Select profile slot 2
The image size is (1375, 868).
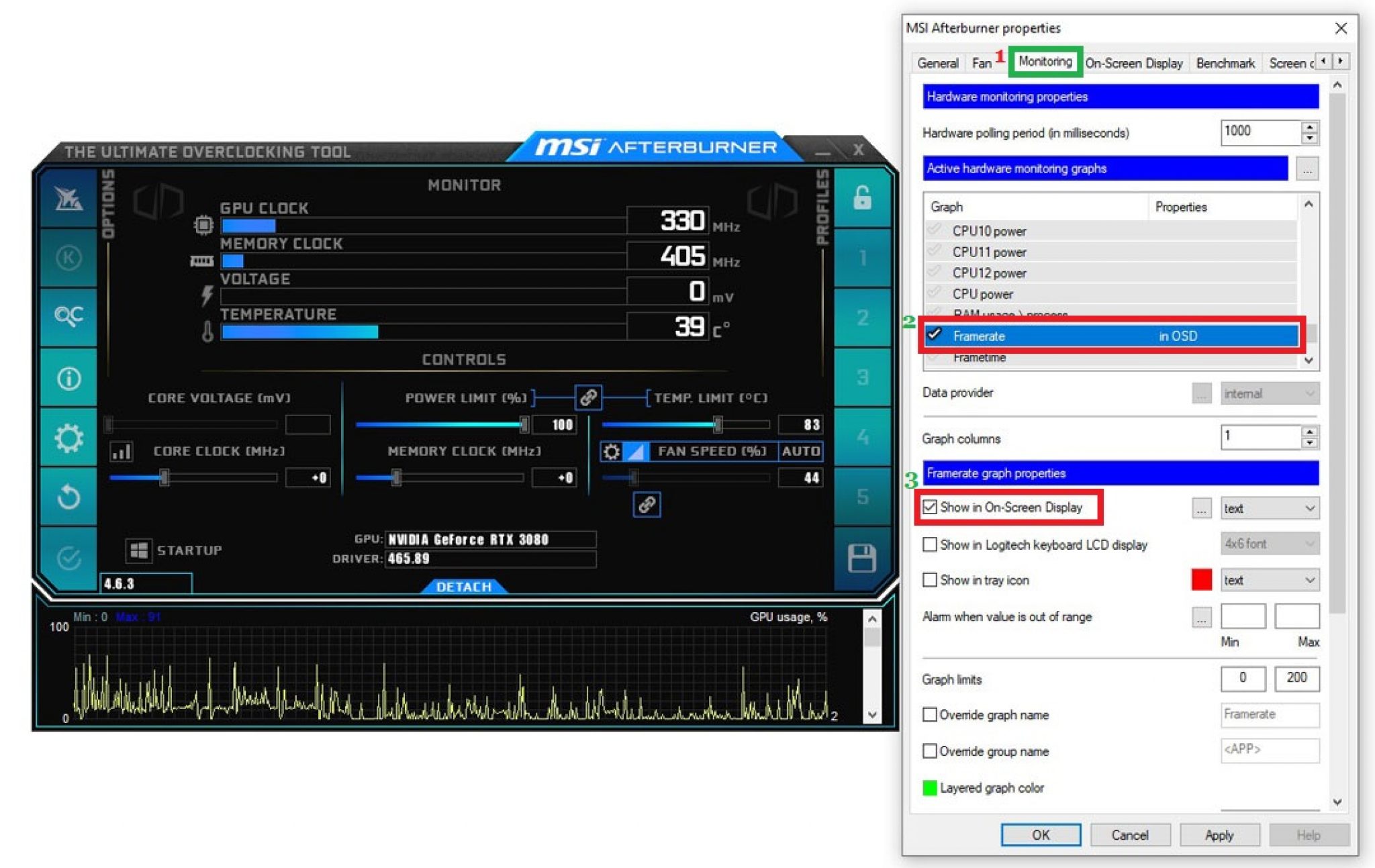point(862,318)
